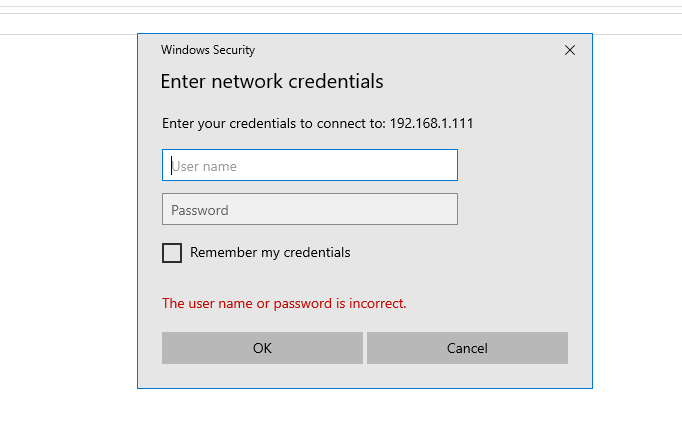
Task: Focus the User name input field
Action: [310, 165]
